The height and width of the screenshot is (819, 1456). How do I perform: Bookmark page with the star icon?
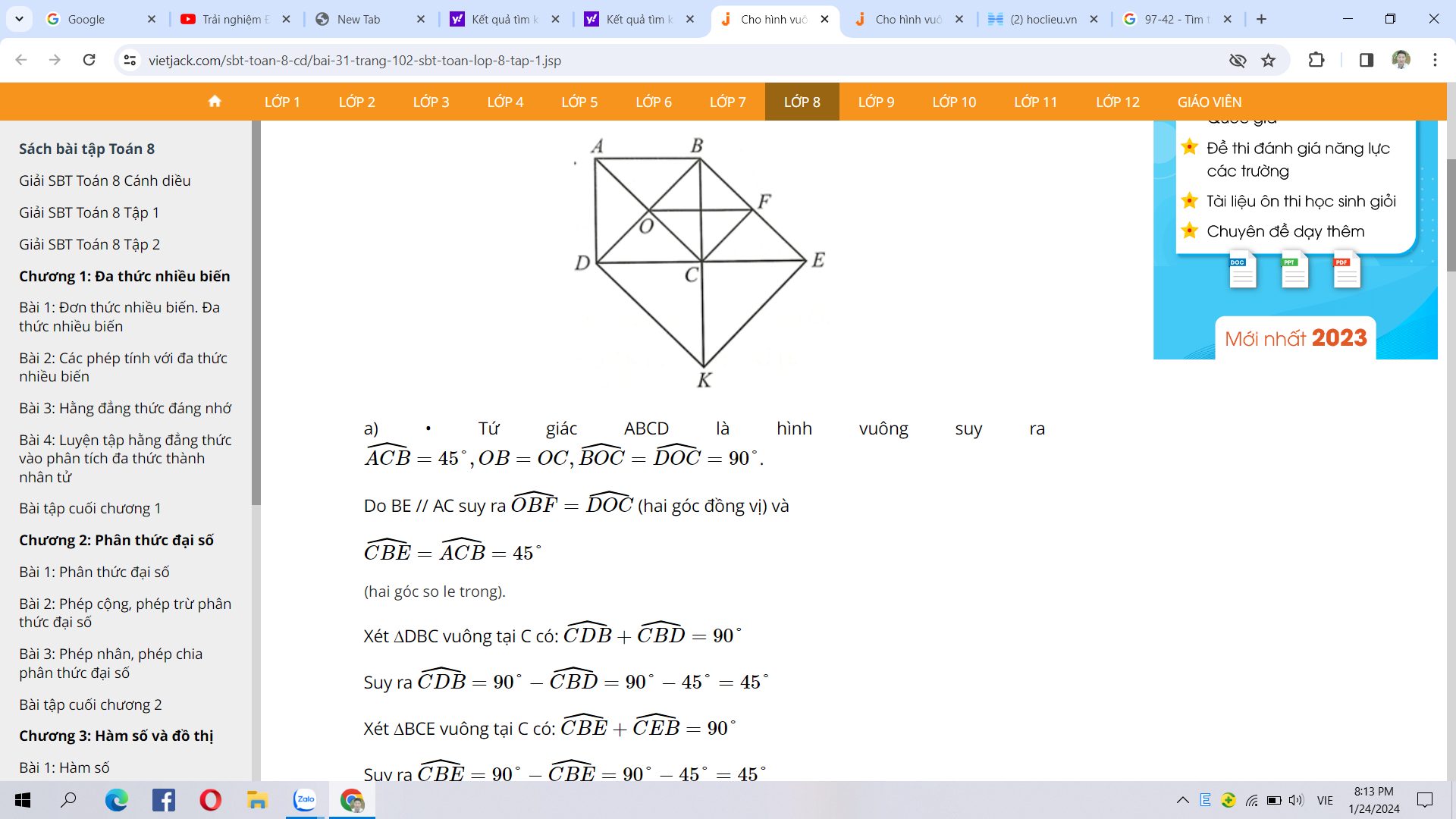click(1268, 61)
